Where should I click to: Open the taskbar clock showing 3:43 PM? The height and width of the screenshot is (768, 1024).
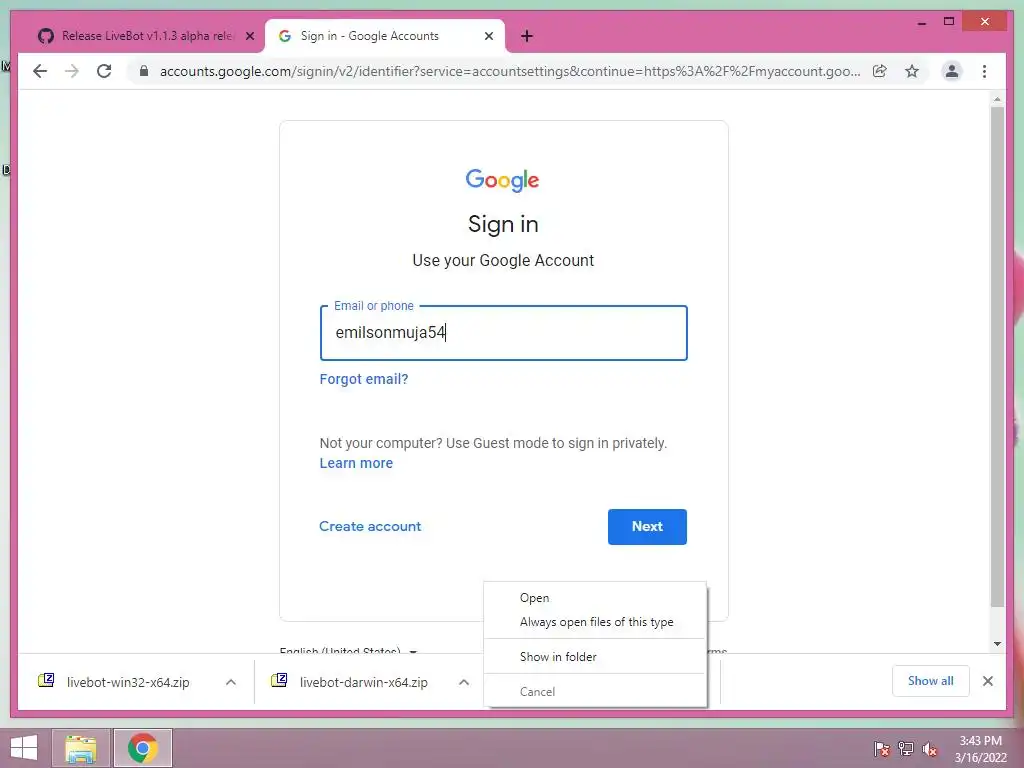980,749
